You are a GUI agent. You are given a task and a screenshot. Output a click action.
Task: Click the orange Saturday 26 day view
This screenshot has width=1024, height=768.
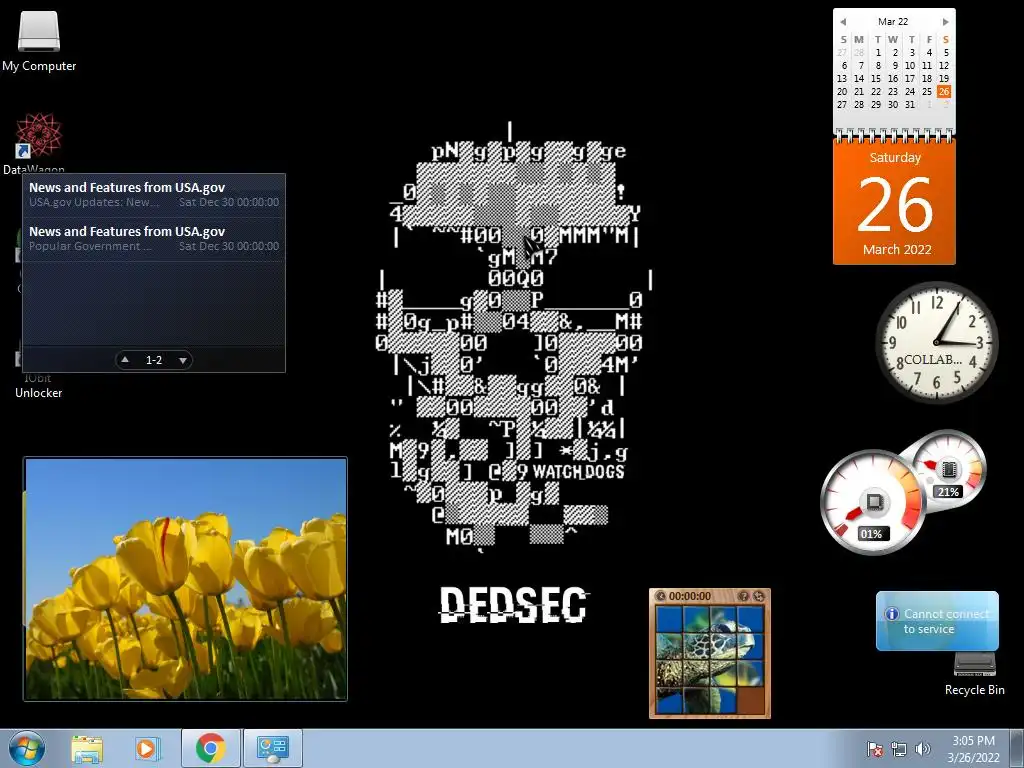[x=894, y=202]
